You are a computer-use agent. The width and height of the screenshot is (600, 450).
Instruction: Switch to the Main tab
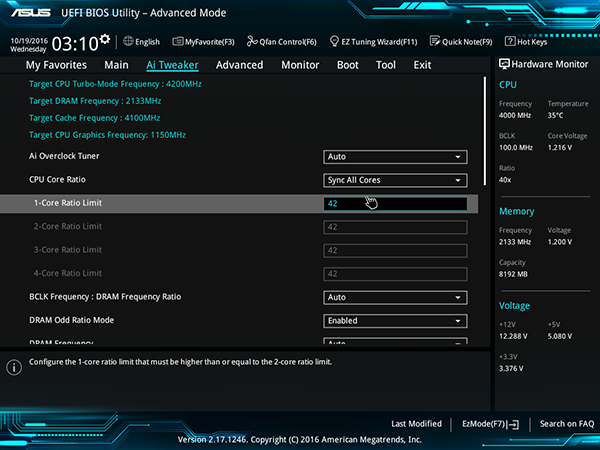[116, 65]
